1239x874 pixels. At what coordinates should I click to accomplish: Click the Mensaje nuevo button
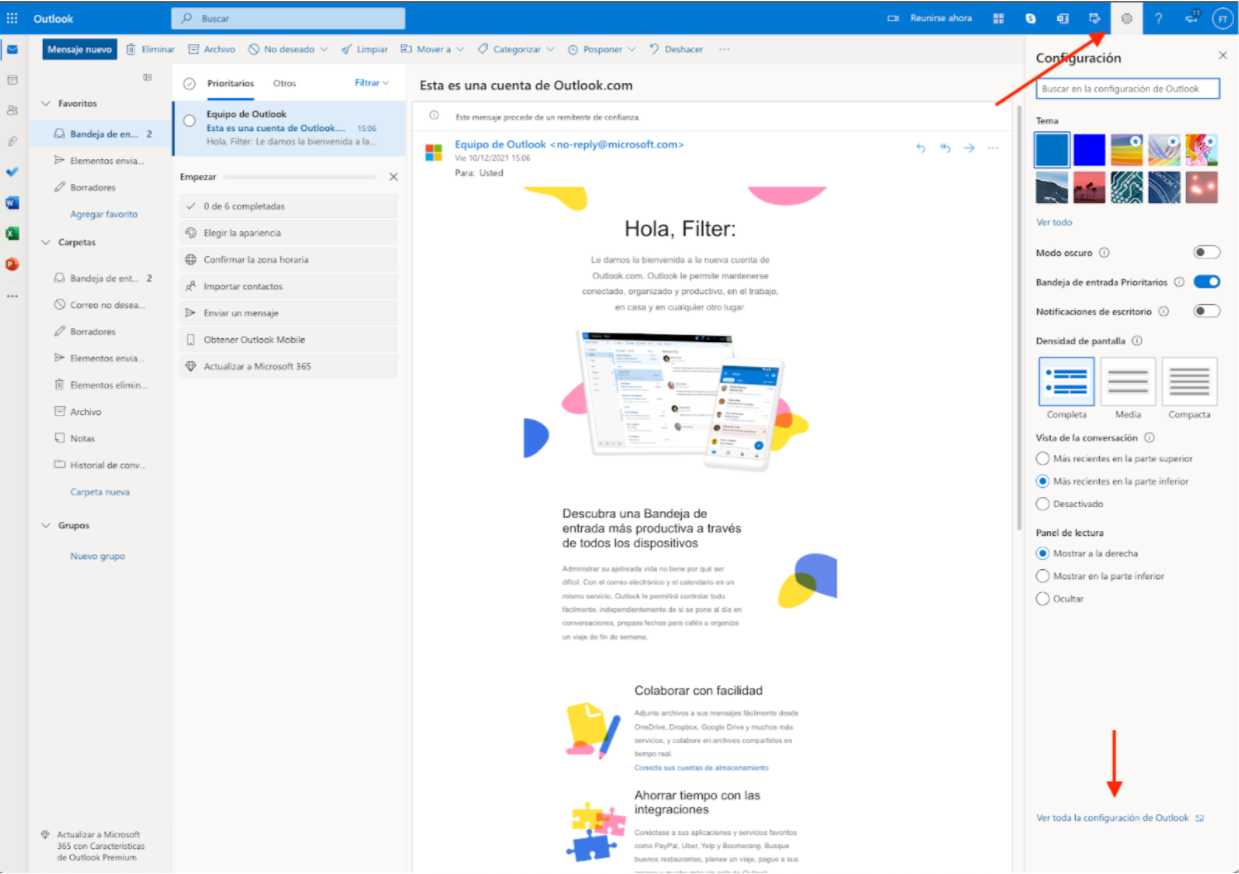79,49
